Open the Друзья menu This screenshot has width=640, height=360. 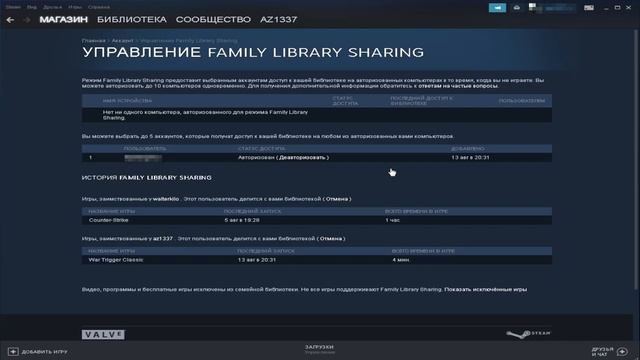[x=52, y=7]
